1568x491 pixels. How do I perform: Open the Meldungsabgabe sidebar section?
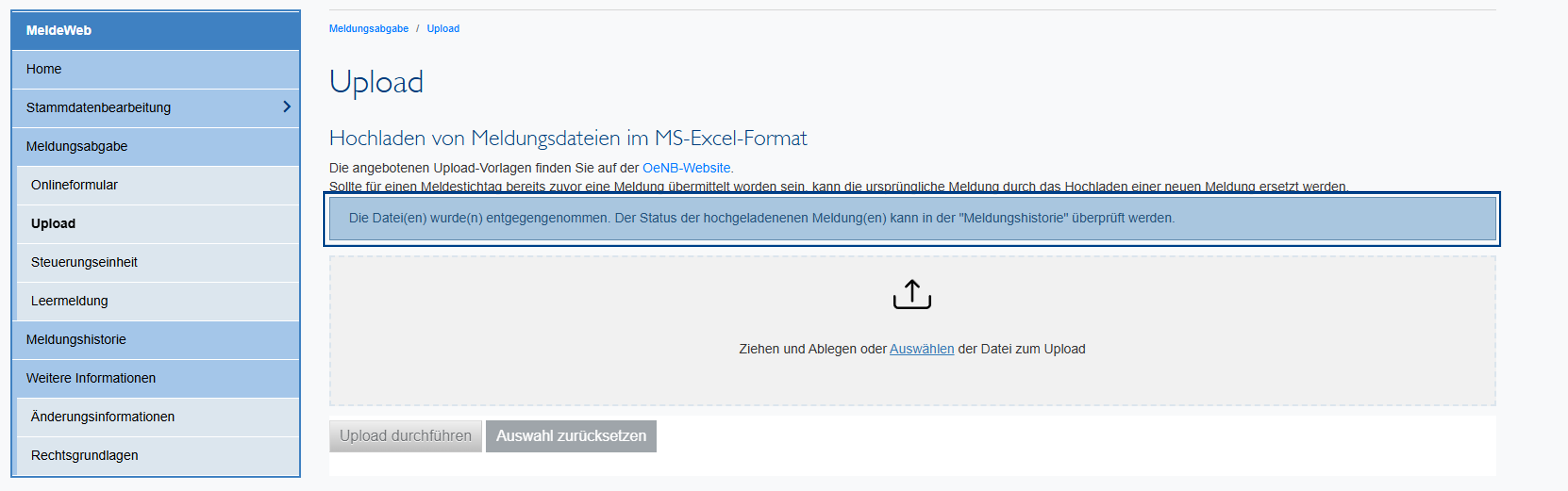(x=77, y=146)
